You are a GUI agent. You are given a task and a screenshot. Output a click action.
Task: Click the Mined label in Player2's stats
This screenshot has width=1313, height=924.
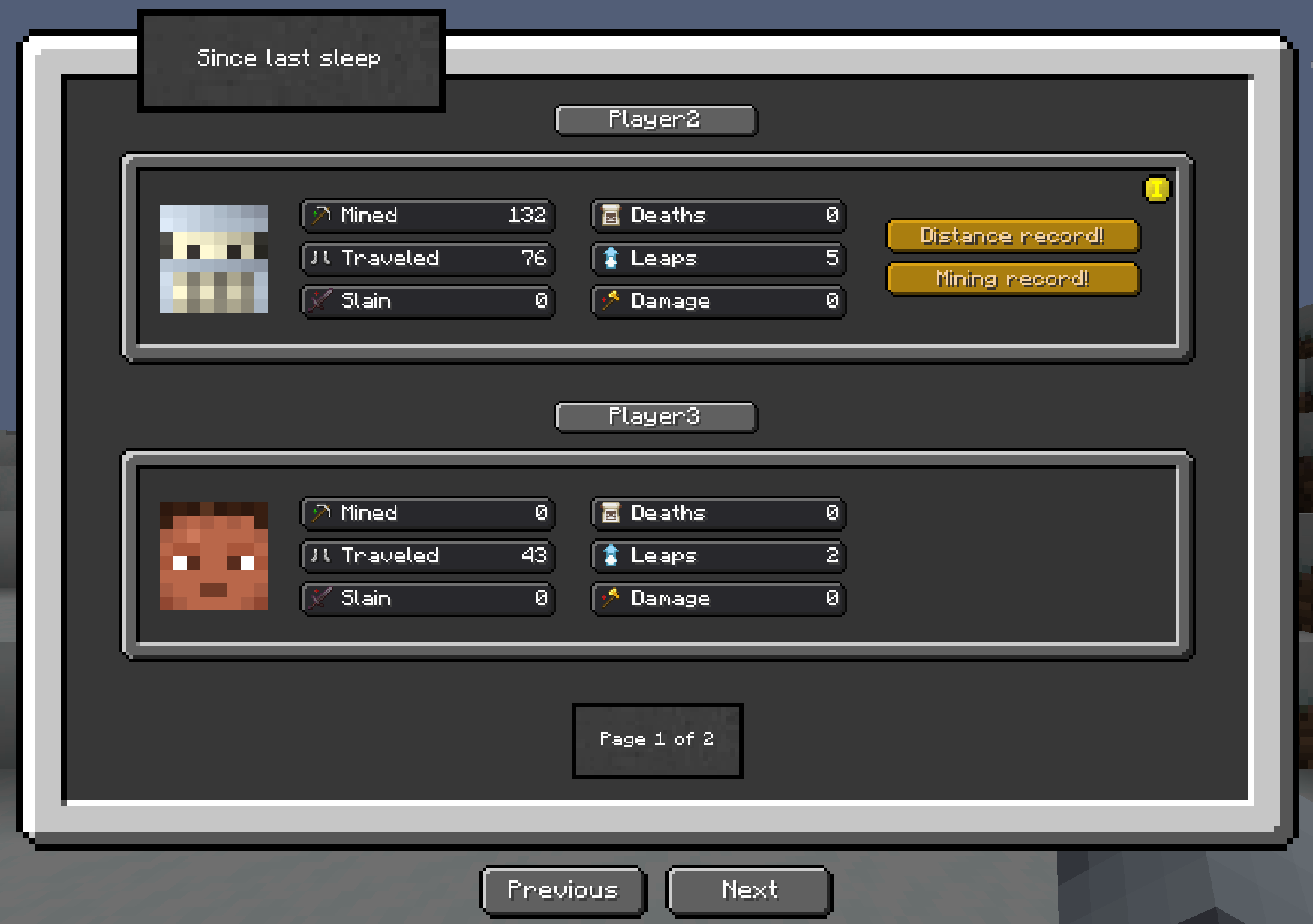pos(369,215)
